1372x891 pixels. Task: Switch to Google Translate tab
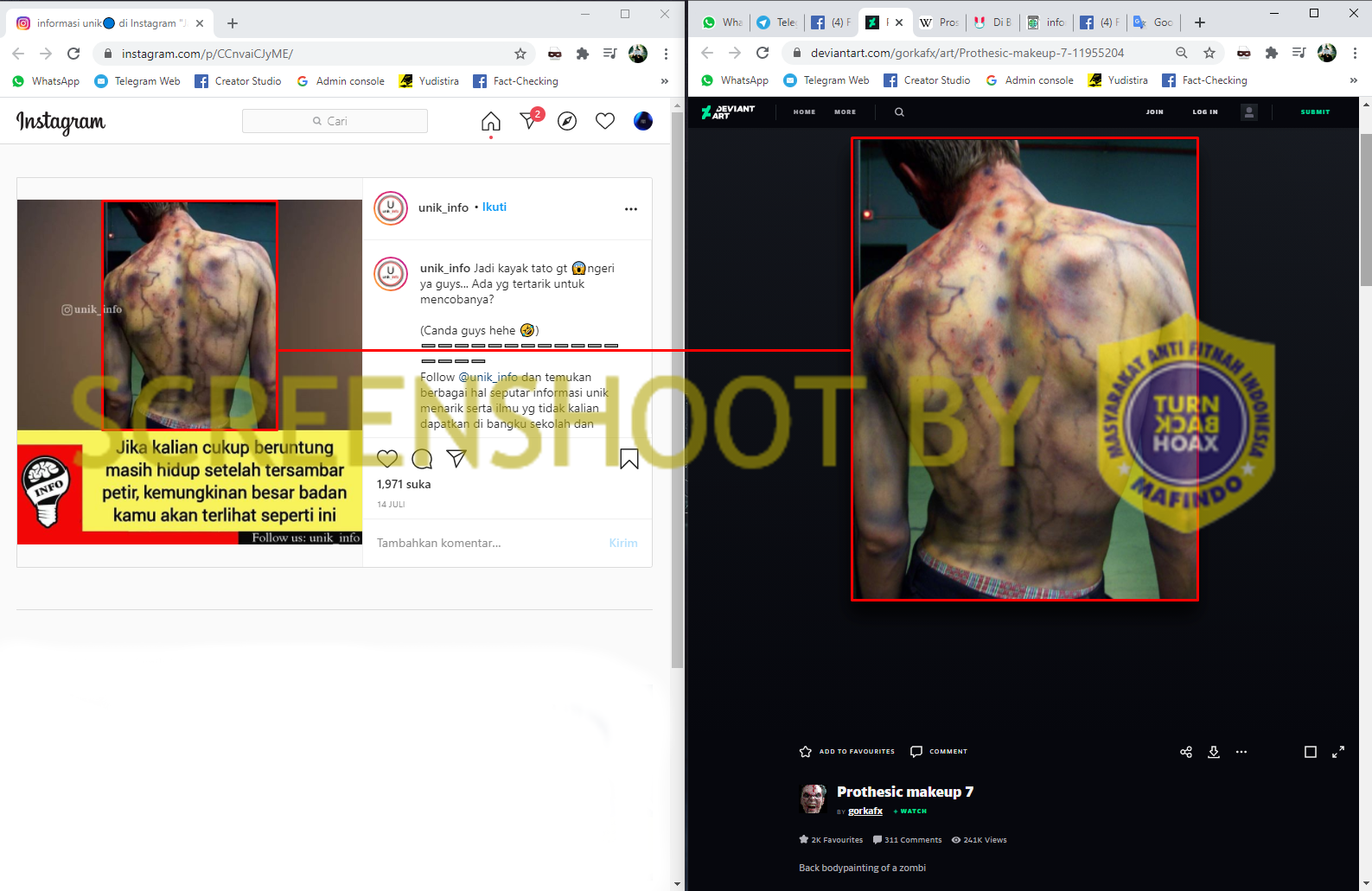tap(1154, 22)
